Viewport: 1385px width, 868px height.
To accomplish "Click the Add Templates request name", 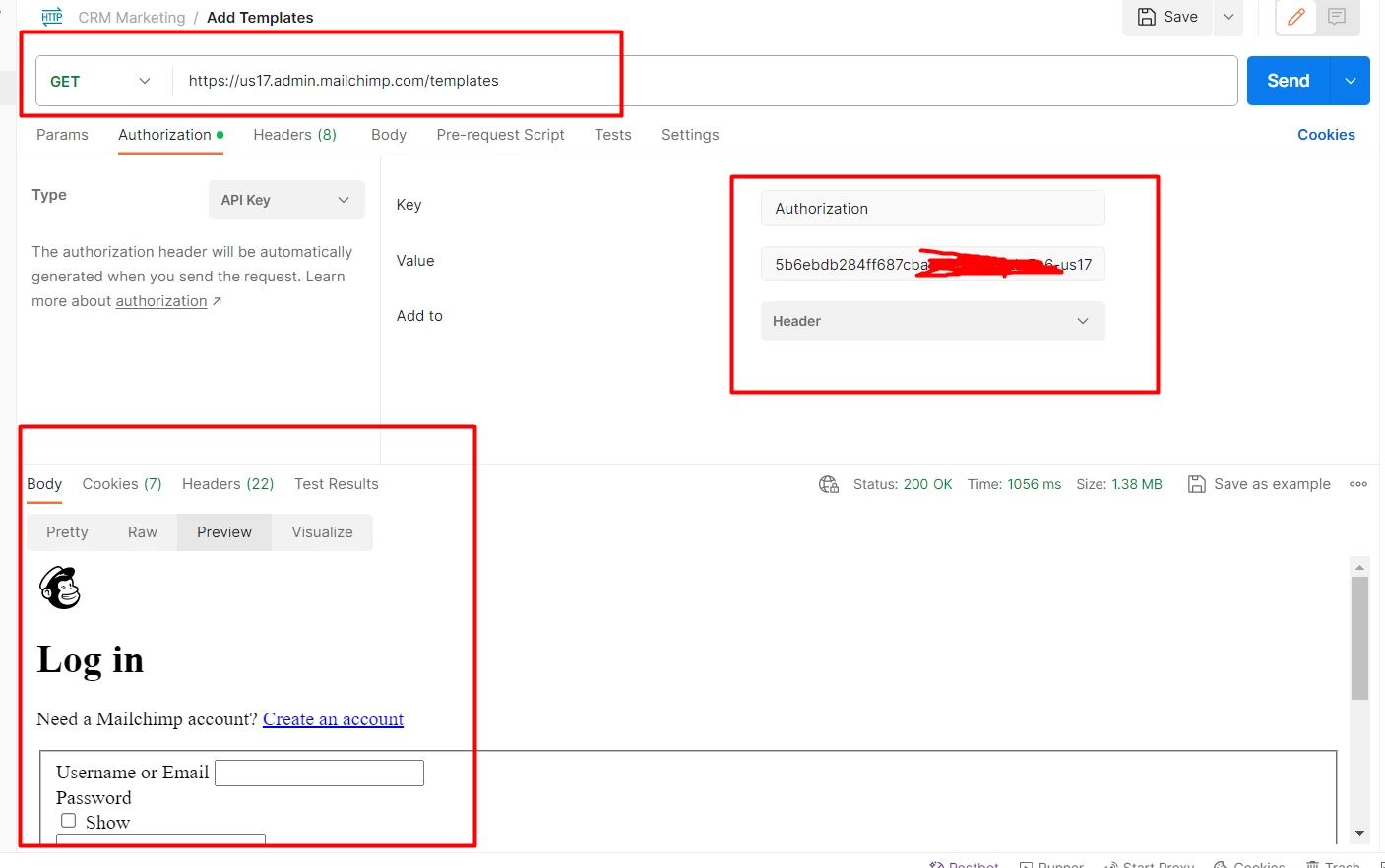I will (x=260, y=18).
